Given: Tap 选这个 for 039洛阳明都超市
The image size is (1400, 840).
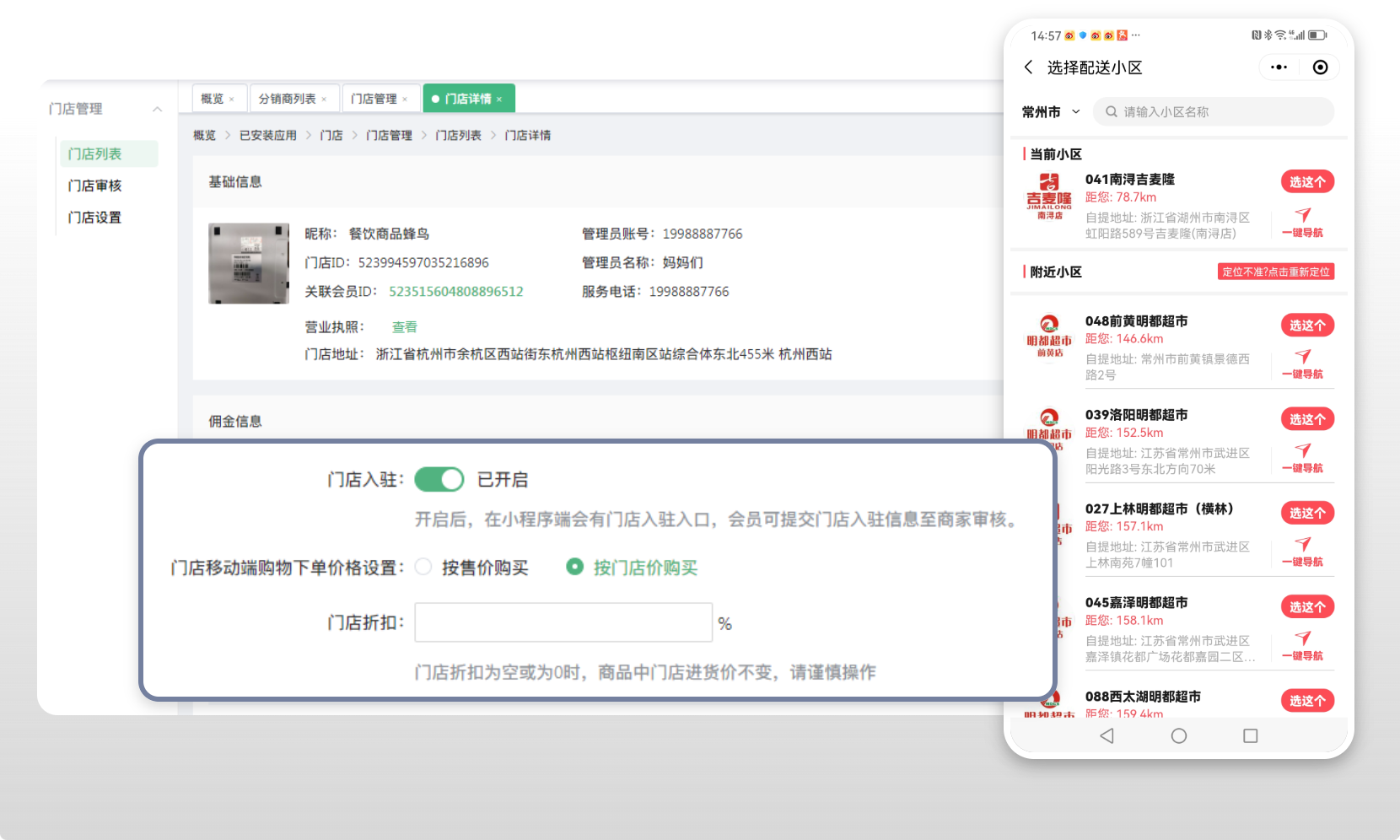Looking at the screenshot, I should coord(1307,419).
